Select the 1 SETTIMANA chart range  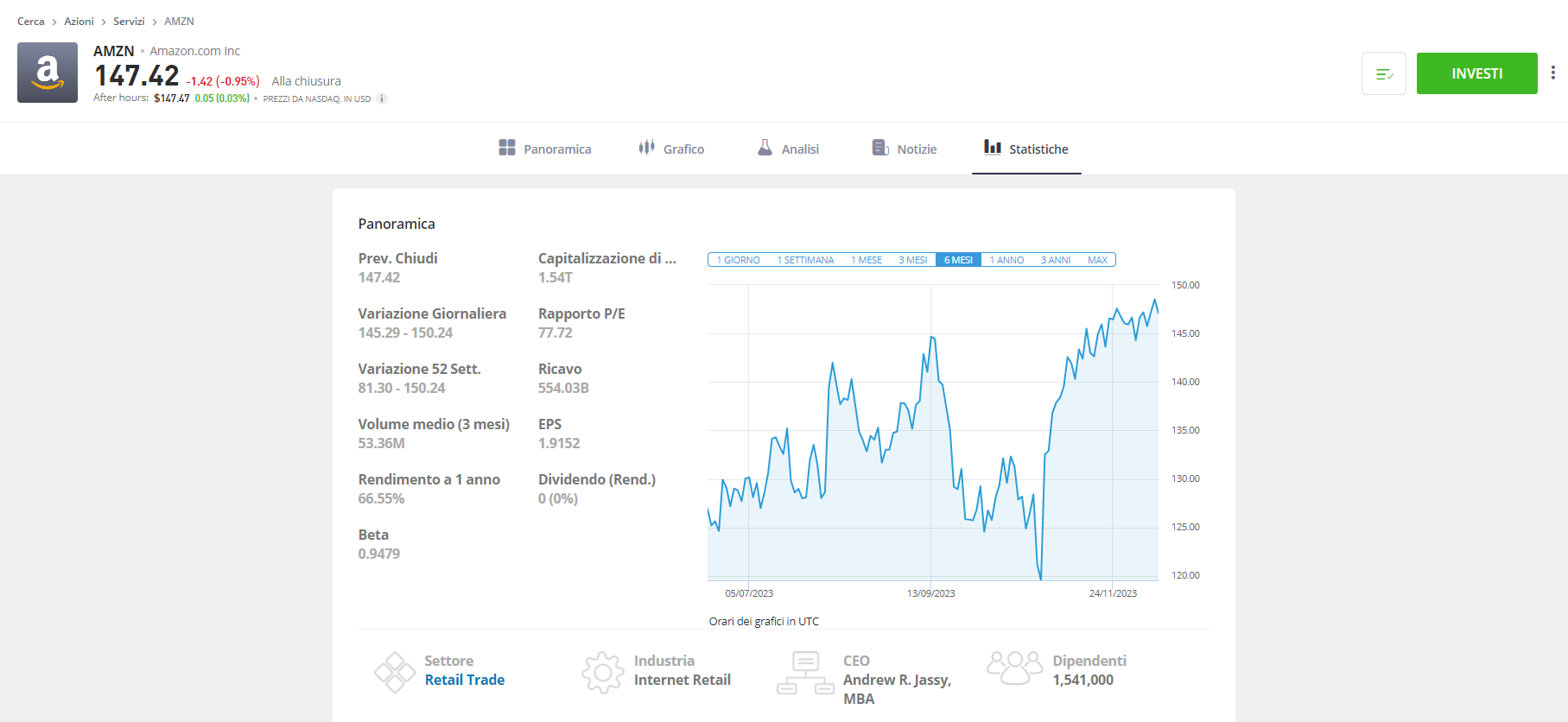(x=805, y=260)
